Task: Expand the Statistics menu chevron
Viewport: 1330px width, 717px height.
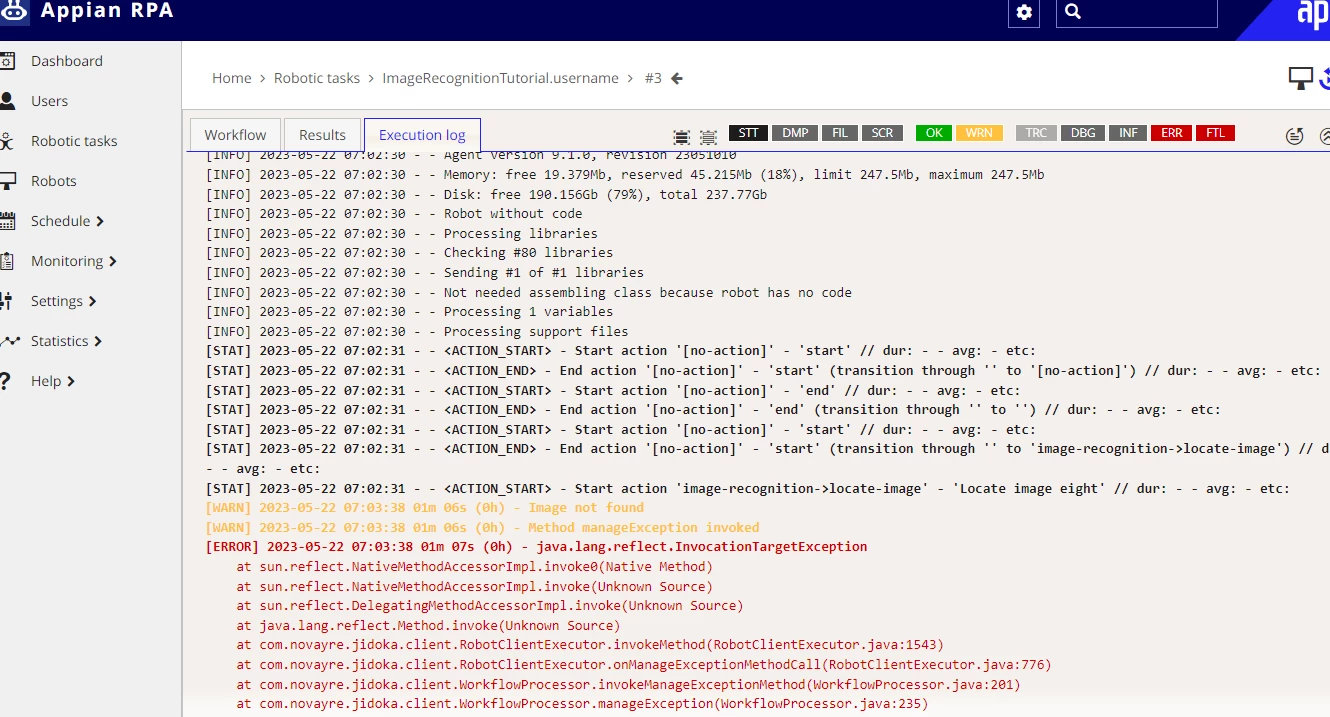Action: [x=98, y=341]
